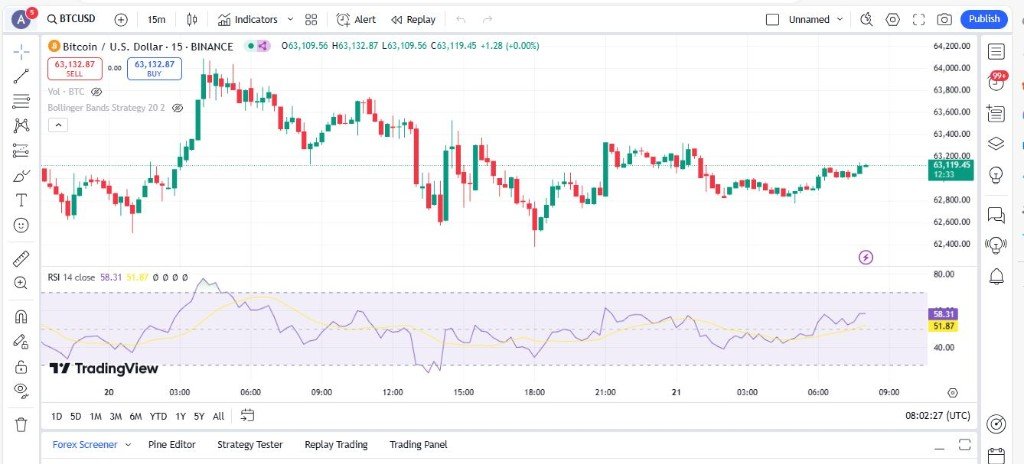
Task: Toggle visibility of Bollinger Bands Strategy
Action: point(177,108)
